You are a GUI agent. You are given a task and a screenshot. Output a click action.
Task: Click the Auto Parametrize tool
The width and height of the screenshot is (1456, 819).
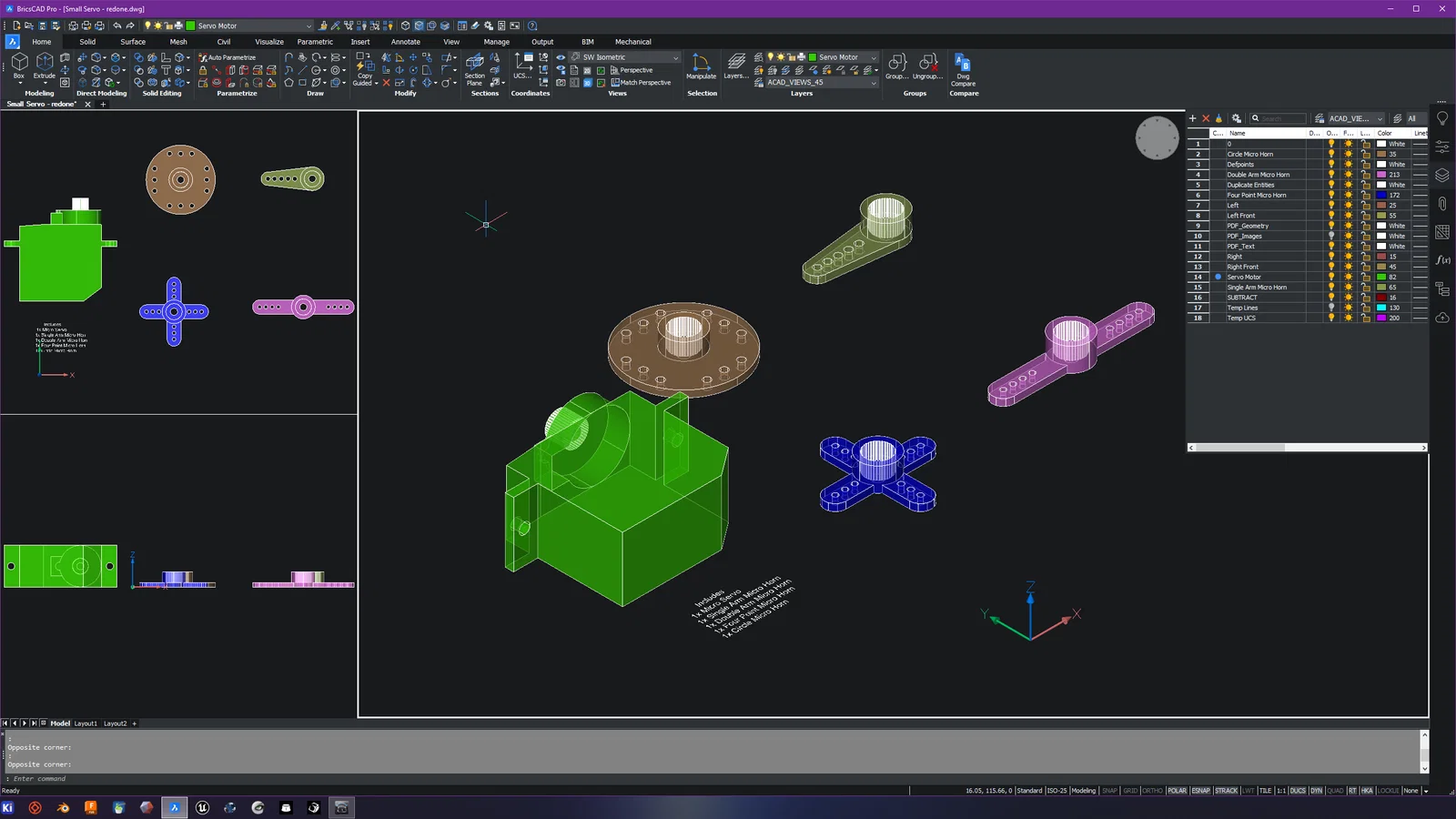[x=227, y=57]
